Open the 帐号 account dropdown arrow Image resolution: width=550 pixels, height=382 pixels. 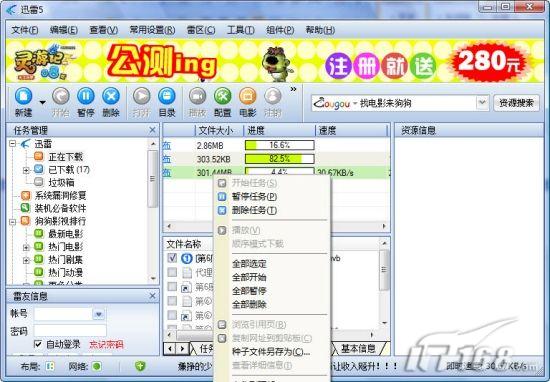pos(99,314)
